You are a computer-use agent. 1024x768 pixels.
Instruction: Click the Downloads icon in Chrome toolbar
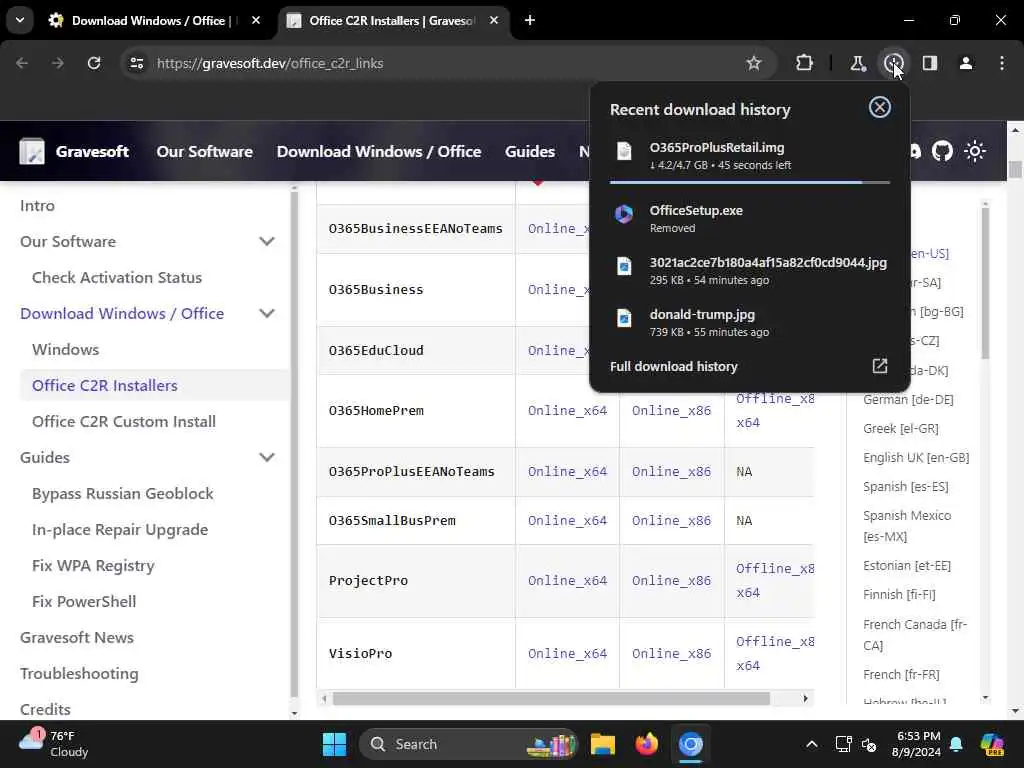tap(893, 63)
